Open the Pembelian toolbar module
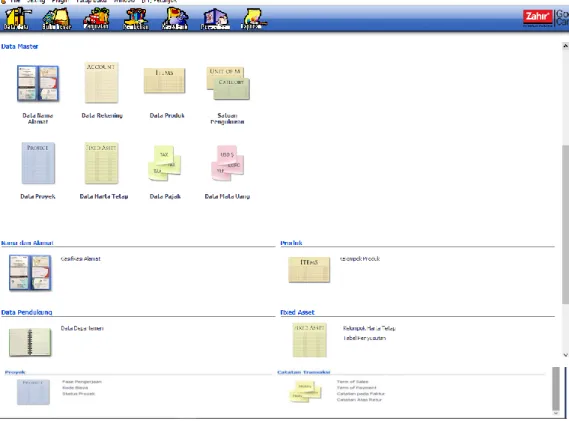The height and width of the screenshot is (421, 569). pyautogui.click(x=136, y=18)
